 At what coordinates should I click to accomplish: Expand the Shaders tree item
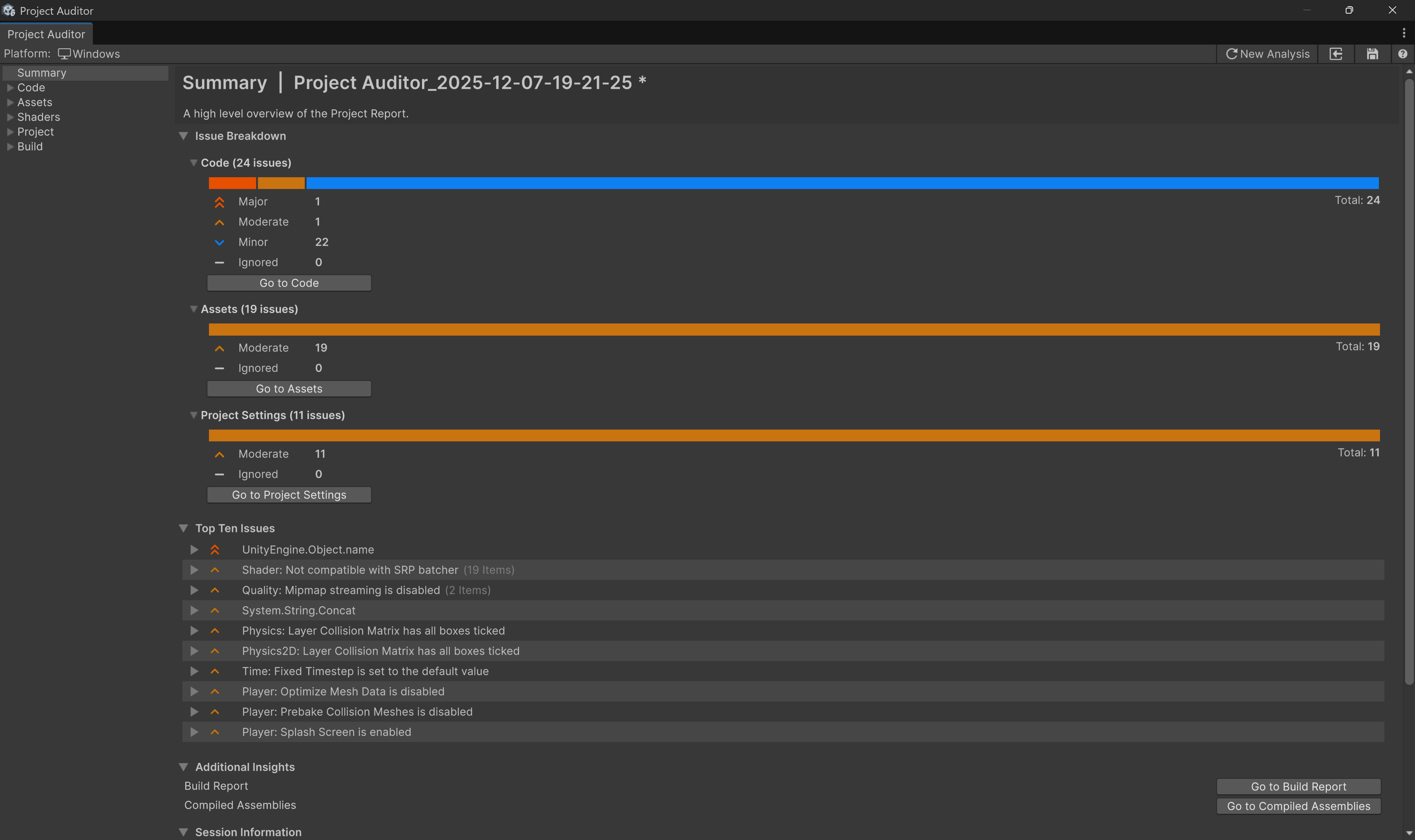(10, 117)
